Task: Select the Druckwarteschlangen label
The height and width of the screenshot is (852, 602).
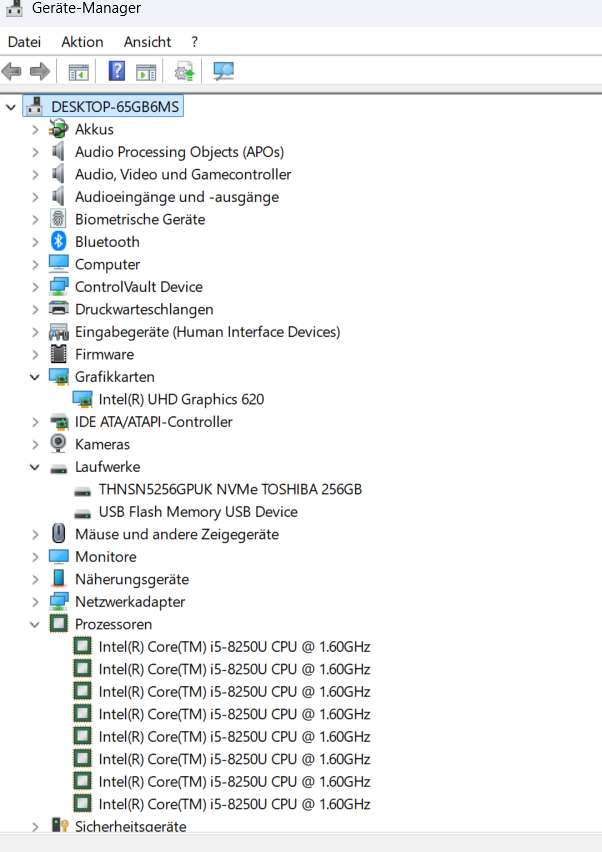Action: [x=144, y=309]
